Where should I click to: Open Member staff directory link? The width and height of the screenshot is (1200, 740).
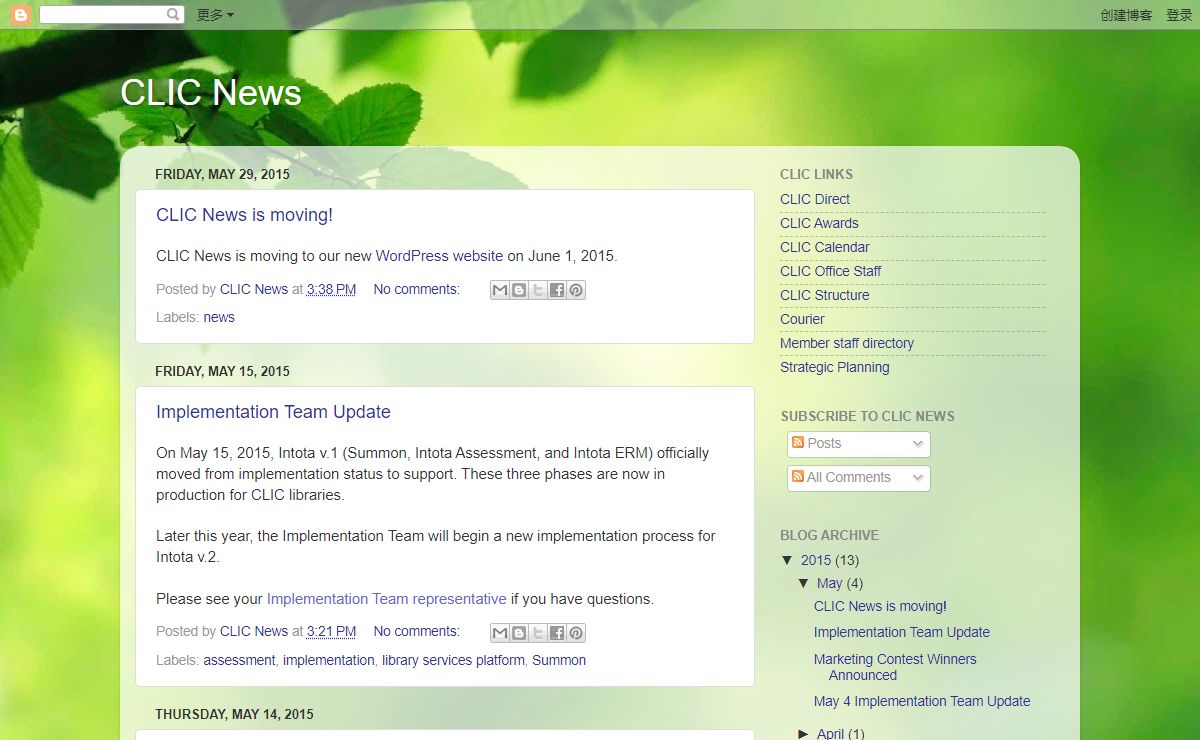click(x=847, y=343)
